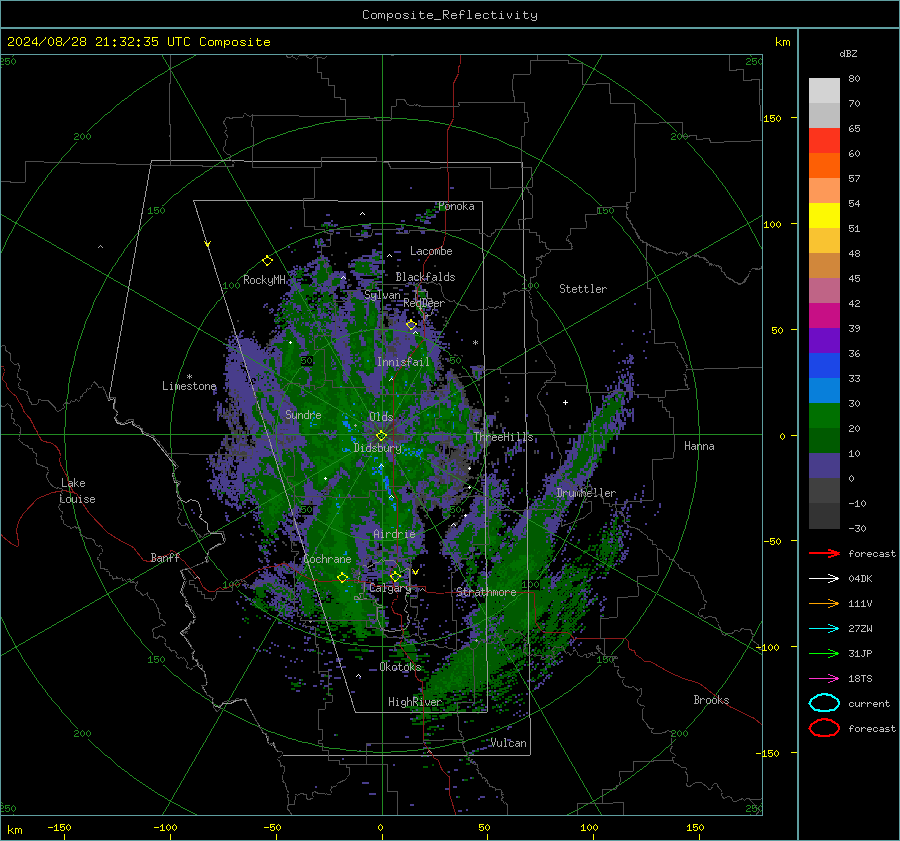Screen dimensions: 900x841
Task: Click the Hanna city label
Action: [x=699, y=446]
